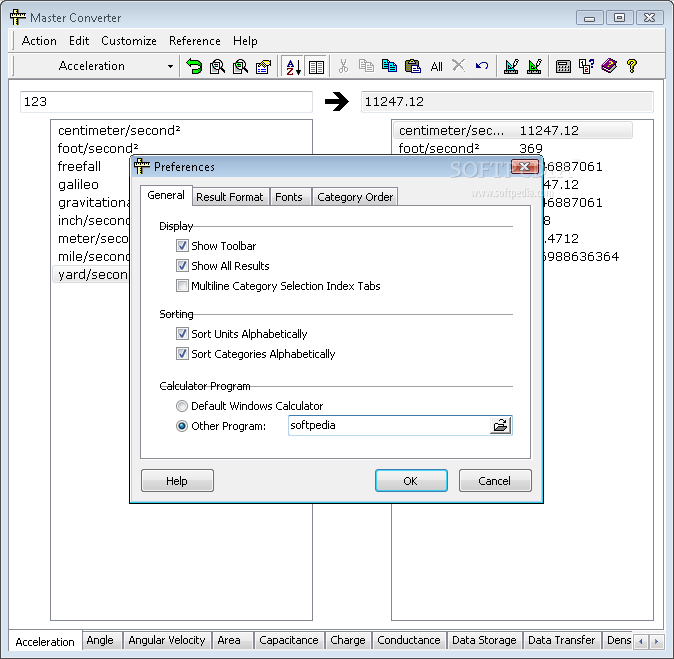Click the result field showing 11247.12
Viewport: 674px width, 659px height.
pos(507,102)
